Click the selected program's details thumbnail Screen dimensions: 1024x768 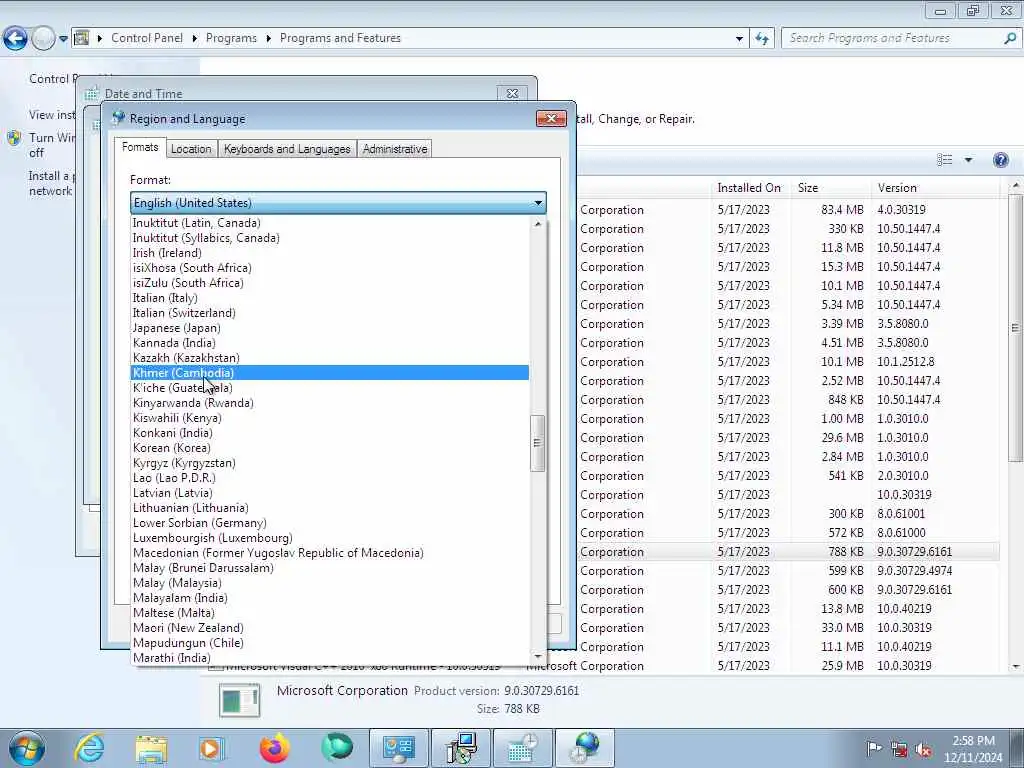[x=240, y=699]
